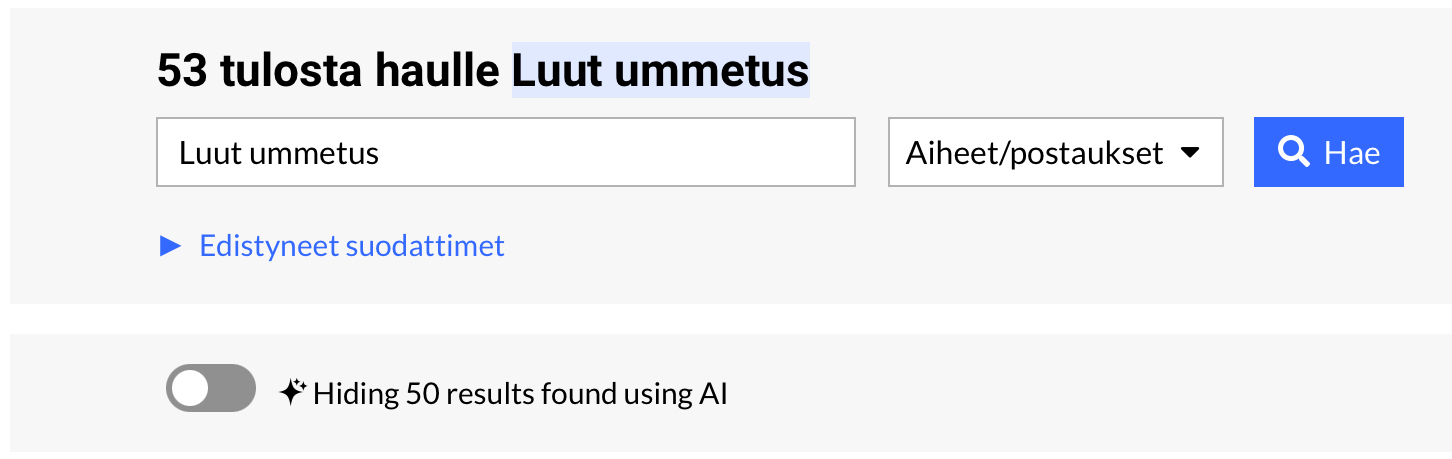The width and height of the screenshot is (1452, 459).
Task: Click the word 'AI' in the hiding-results label
Action: [x=712, y=394]
